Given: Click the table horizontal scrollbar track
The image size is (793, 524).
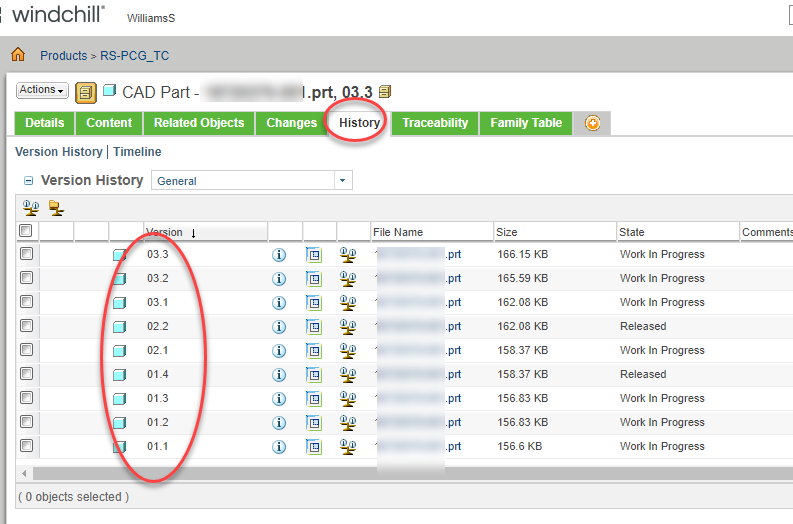Looking at the screenshot, I should [x=413, y=473].
